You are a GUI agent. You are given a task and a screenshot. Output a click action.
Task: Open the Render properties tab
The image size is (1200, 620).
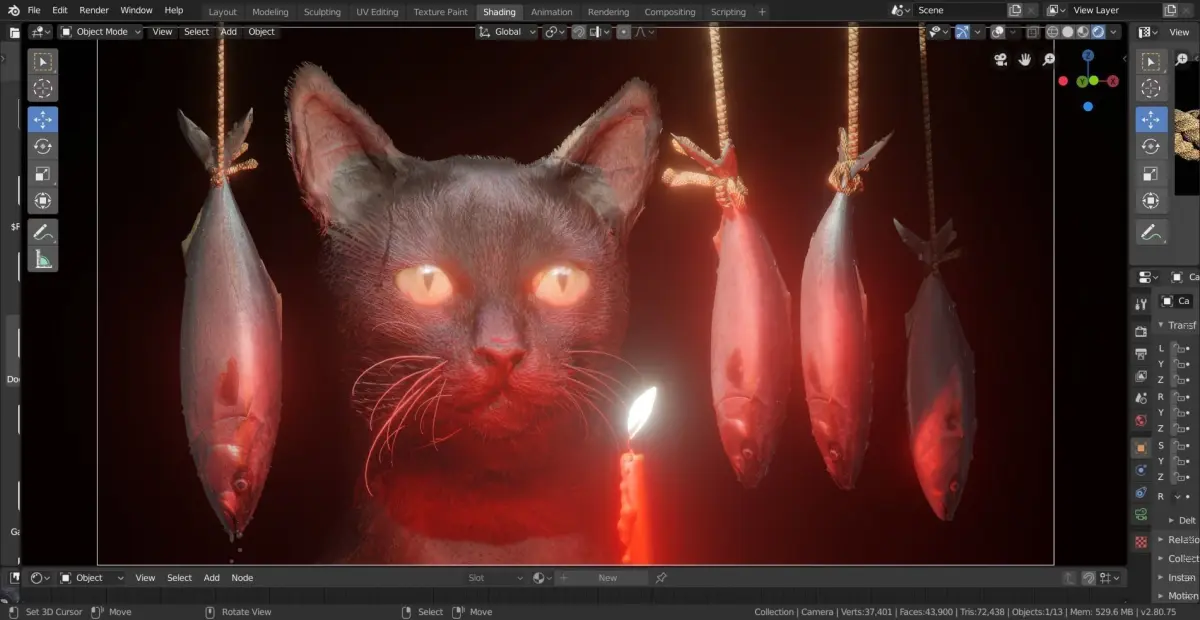point(1141,331)
